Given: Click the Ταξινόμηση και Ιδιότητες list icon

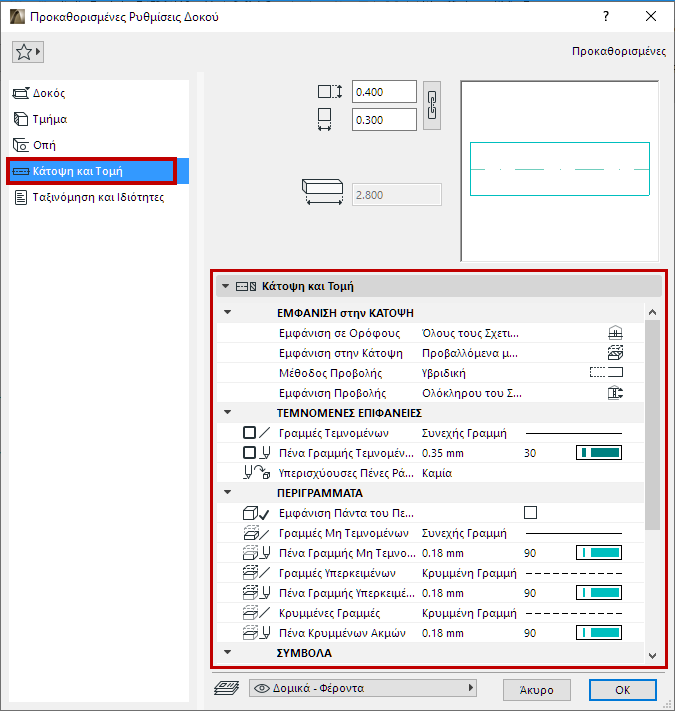Looking at the screenshot, I should (21, 197).
